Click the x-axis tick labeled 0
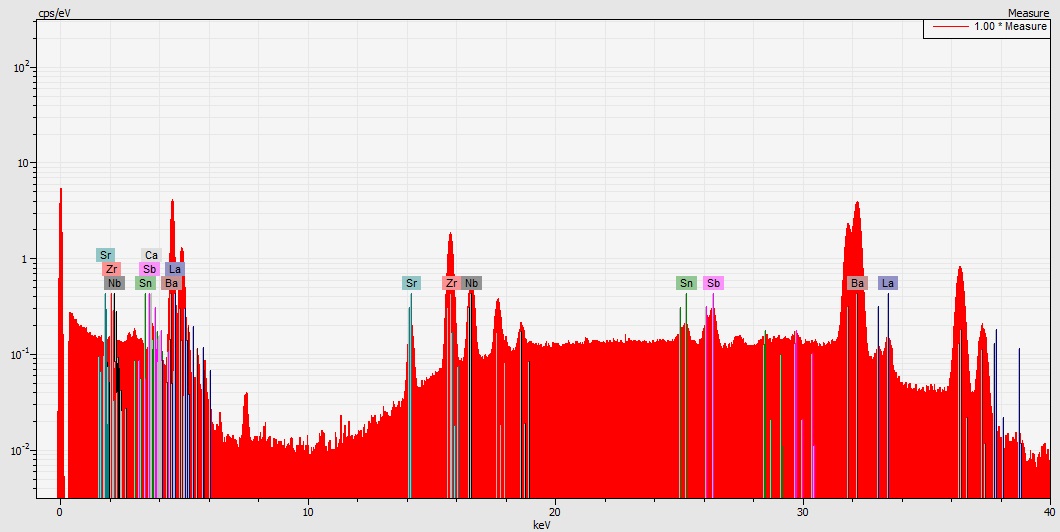 [x=60, y=511]
